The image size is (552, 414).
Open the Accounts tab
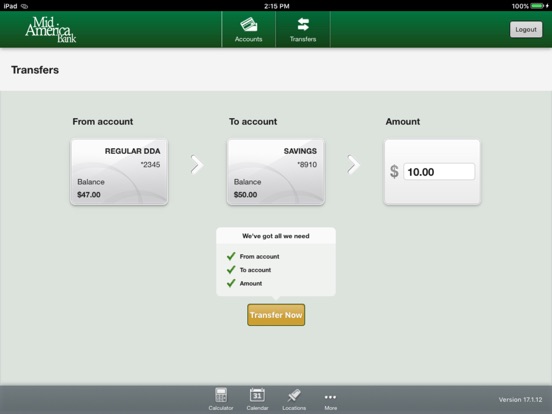(249, 30)
